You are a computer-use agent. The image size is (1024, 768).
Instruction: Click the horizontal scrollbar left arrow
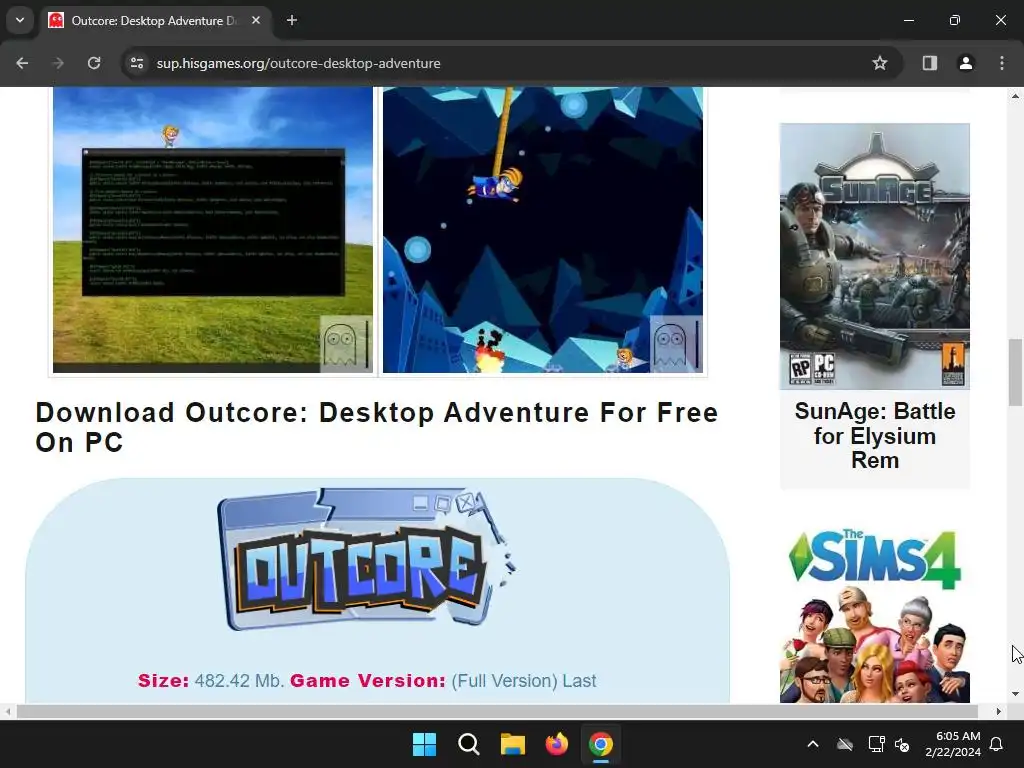click(x=8, y=711)
